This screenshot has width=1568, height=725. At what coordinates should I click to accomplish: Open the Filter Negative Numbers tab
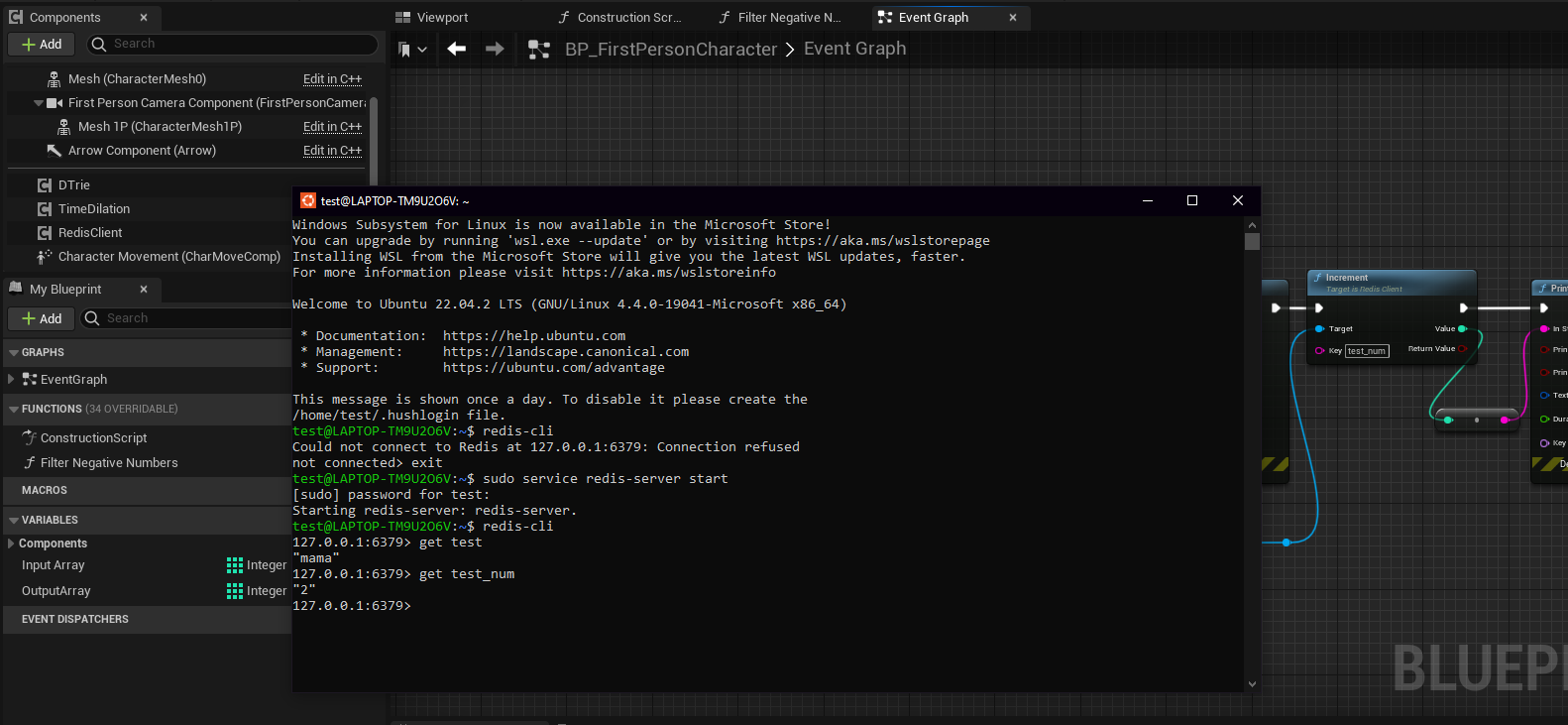(780, 17)
